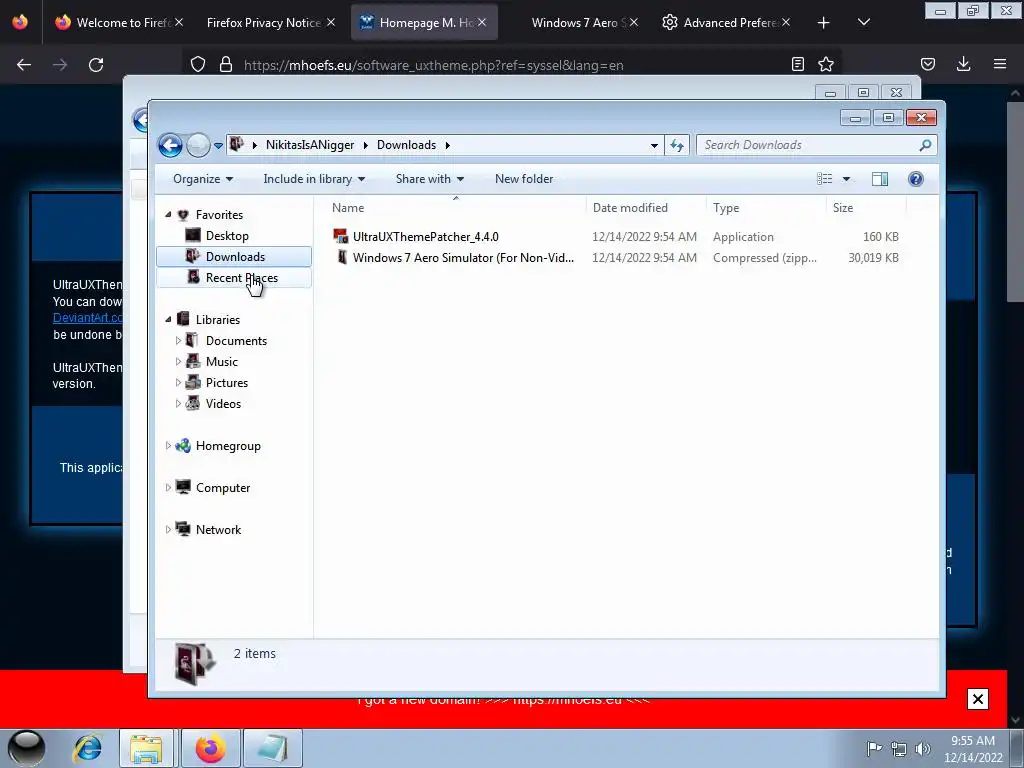1024x768 pixels.
Task: Open Firefox View from the tab strip
Action: [20, 22]
